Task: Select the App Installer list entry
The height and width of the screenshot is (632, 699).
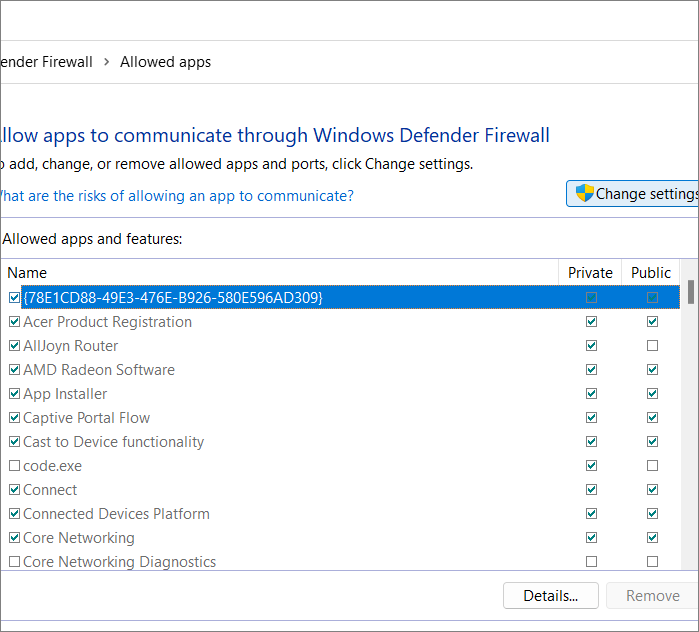Action: pyautogui.click(x=65, y=394)
